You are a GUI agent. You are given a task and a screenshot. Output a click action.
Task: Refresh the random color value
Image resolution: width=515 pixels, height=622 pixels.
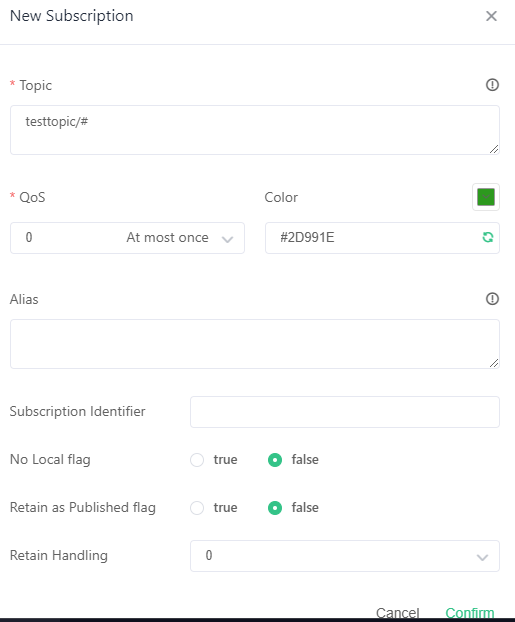tap(488, 237)
